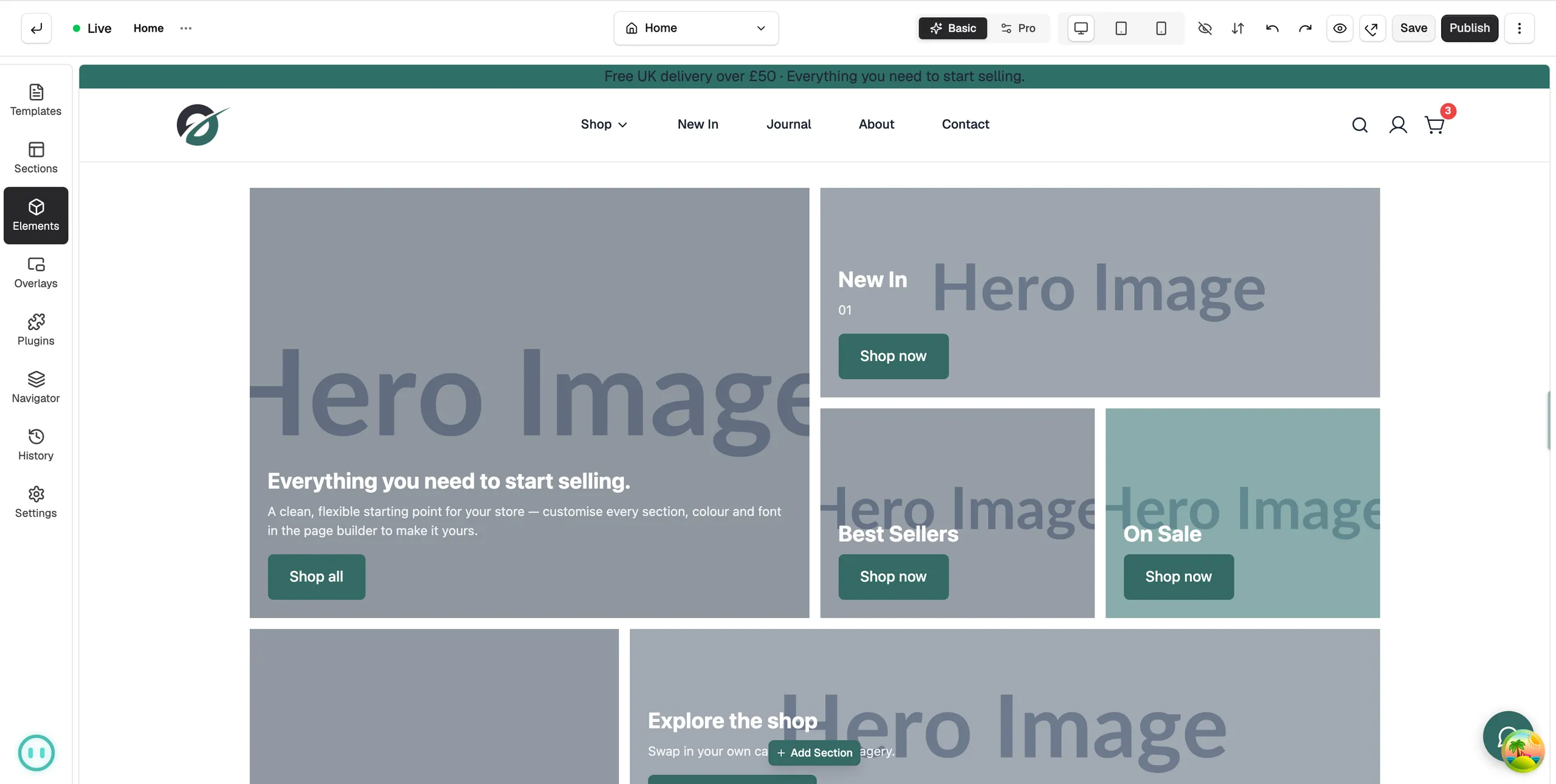1556x784 pixels.
Task: Select the 'Best Sellers' heading
Action: [x=898, y=534]
